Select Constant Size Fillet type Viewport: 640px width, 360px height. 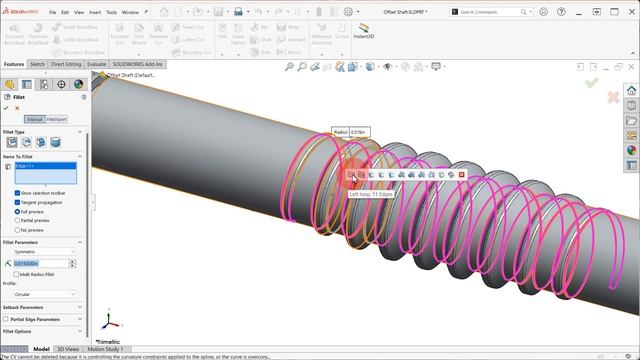click(12, 142)
